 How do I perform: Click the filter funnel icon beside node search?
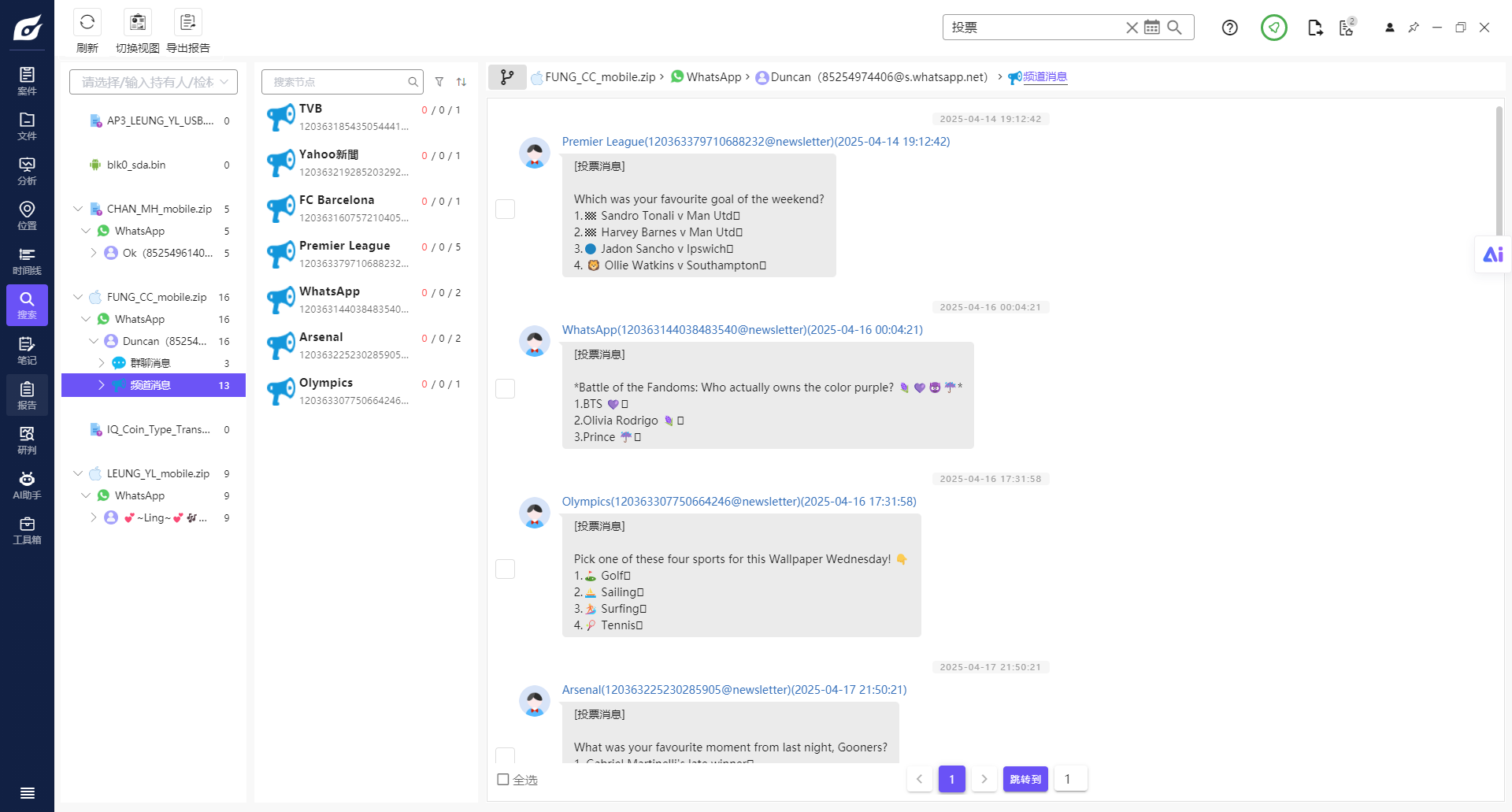439,82
